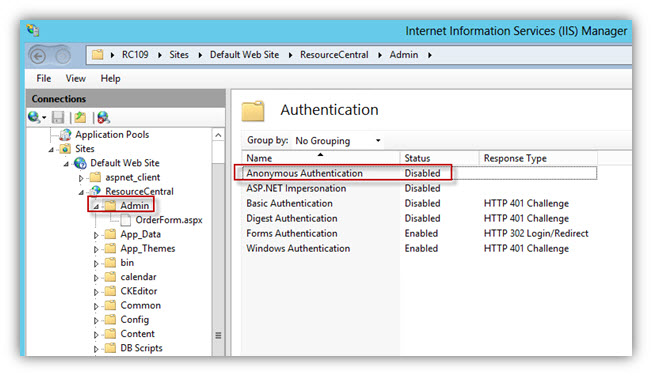
Task: Click the Common folder icon
Action: [x=110, y=305]
